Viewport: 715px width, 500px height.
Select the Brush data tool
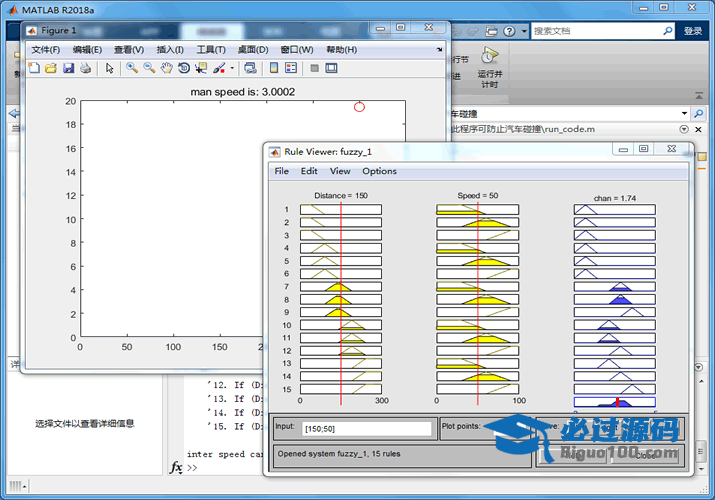[x=219, y=68]
